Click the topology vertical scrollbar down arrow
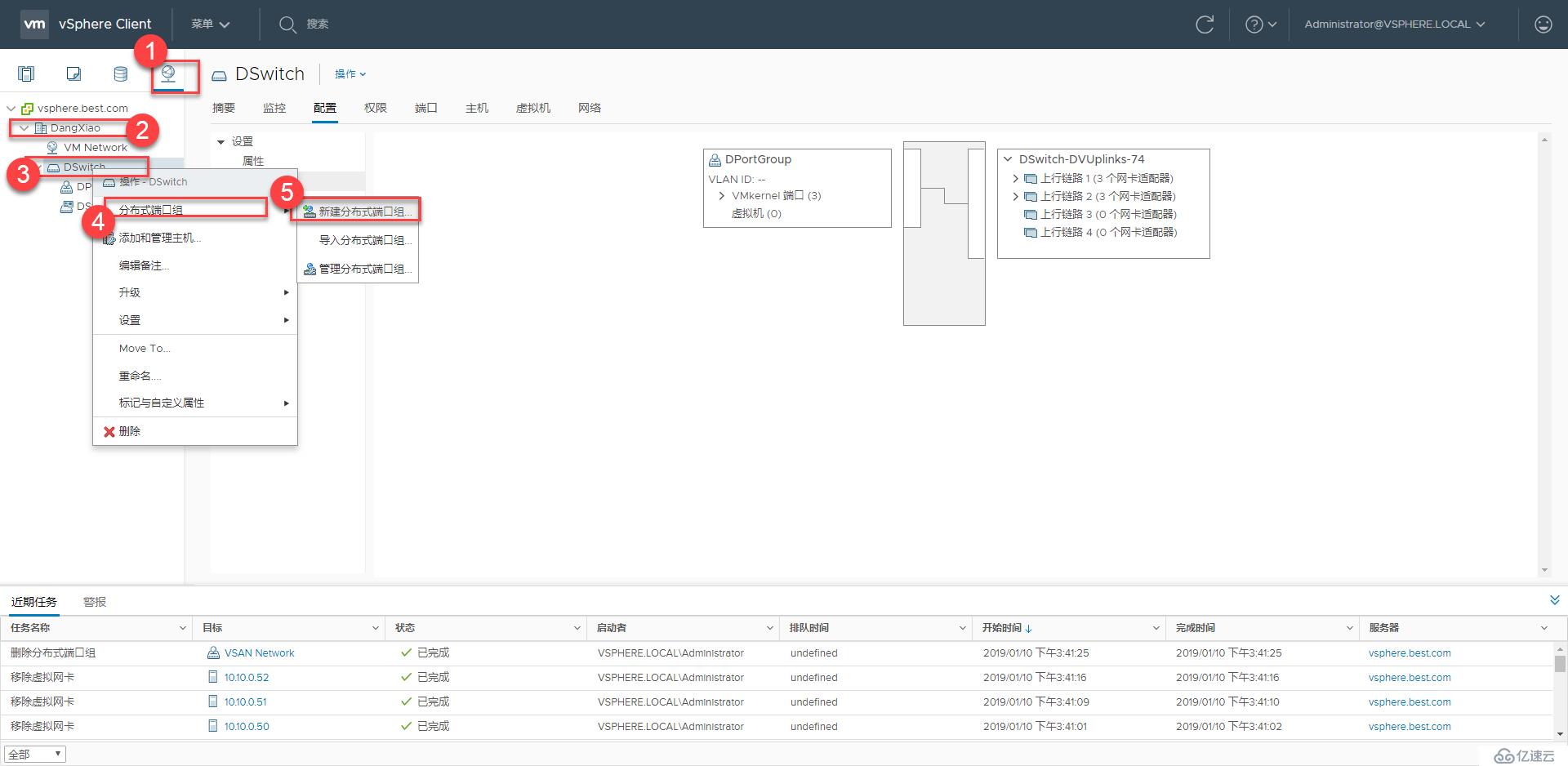 [1543, 570]
